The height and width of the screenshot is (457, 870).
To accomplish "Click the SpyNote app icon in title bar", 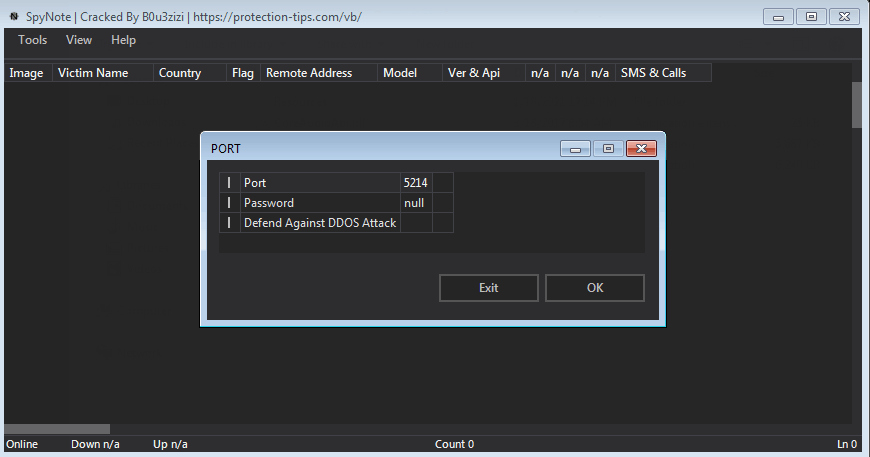I will pyautogui.click(x=14, y=16).
